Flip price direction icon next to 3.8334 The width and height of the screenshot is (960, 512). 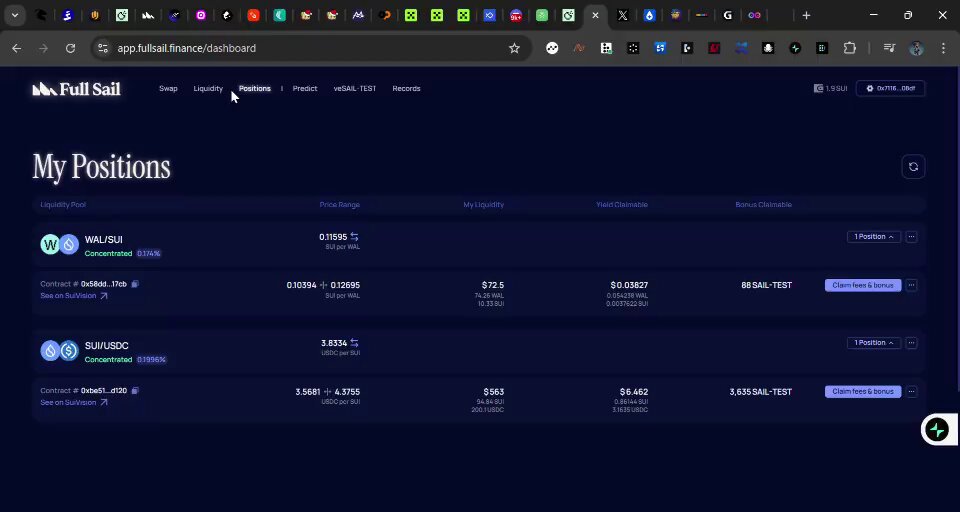pyautogui.click(x=354, y=343)
